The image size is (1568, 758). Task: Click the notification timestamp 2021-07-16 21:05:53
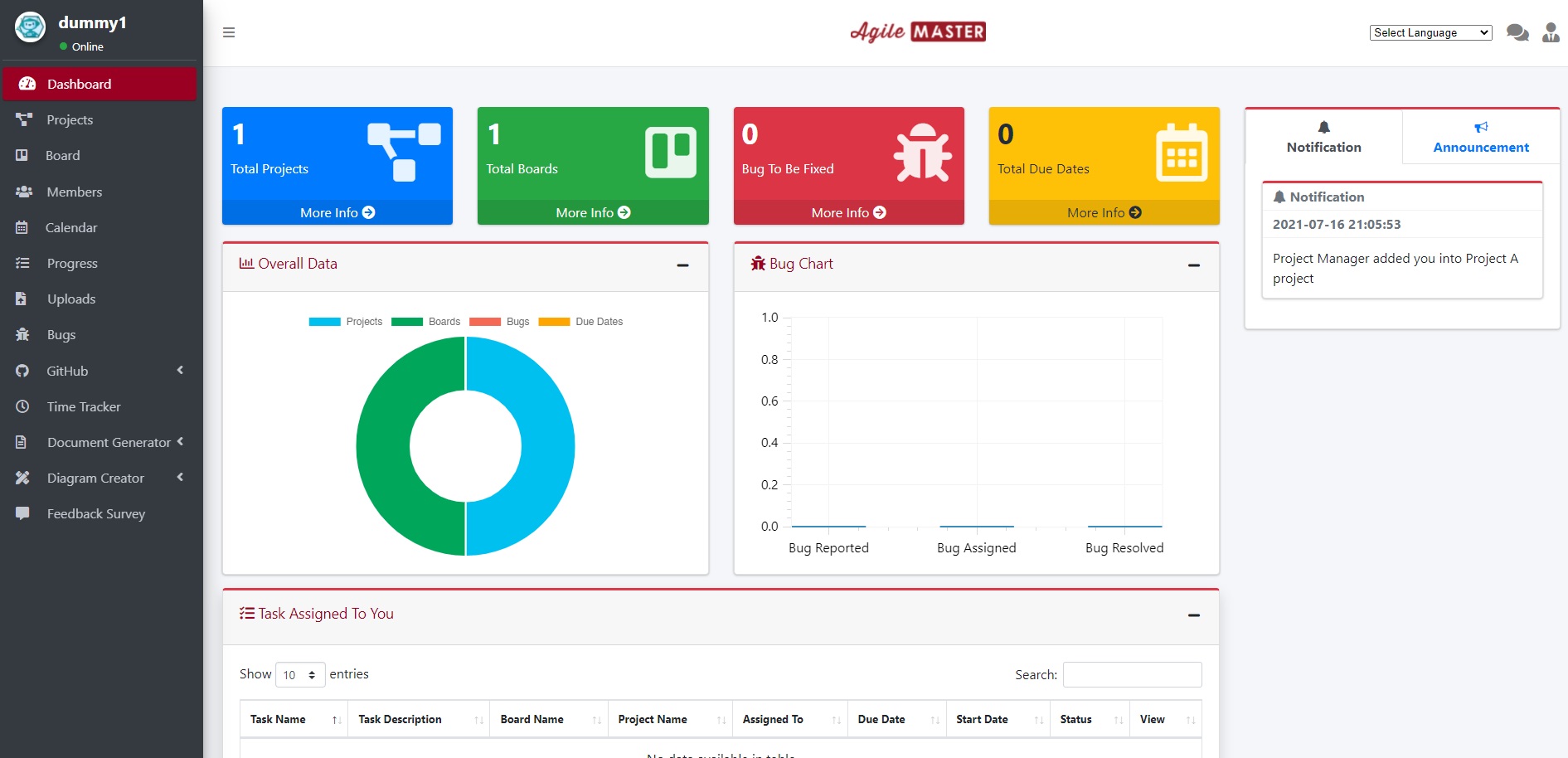click(1337, 224)
